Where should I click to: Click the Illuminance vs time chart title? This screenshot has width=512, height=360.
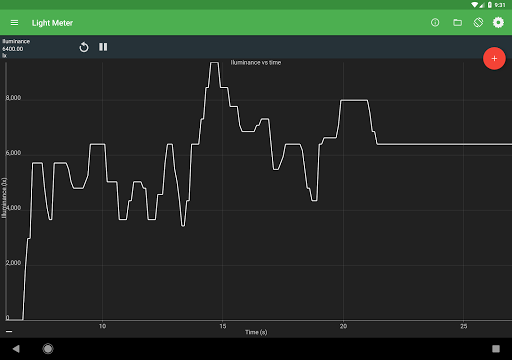tap(256, 63)
